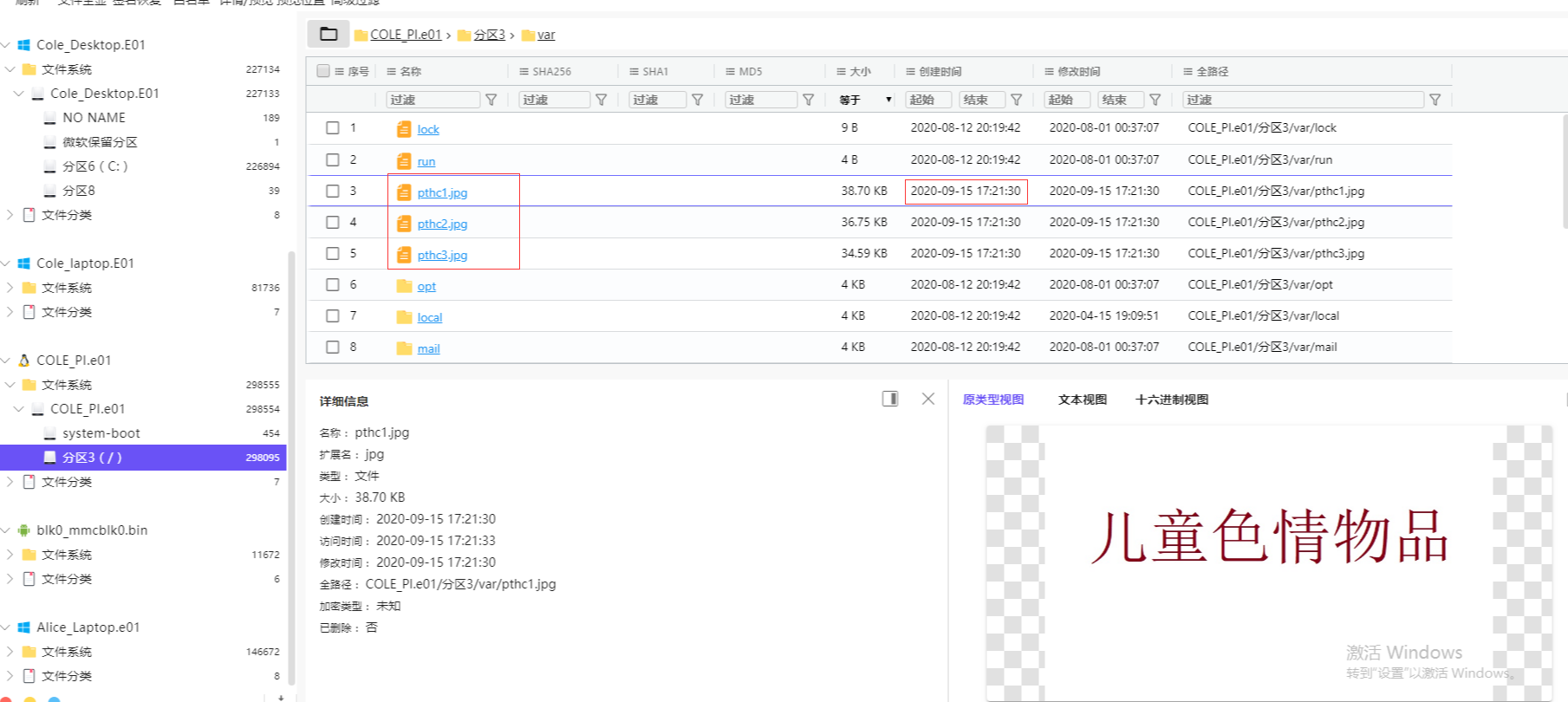The image size is (1568, 702).
Task: Check the box for row 3 pthc1.jpg
Action: pyautogui.click(x=333, y=191)
